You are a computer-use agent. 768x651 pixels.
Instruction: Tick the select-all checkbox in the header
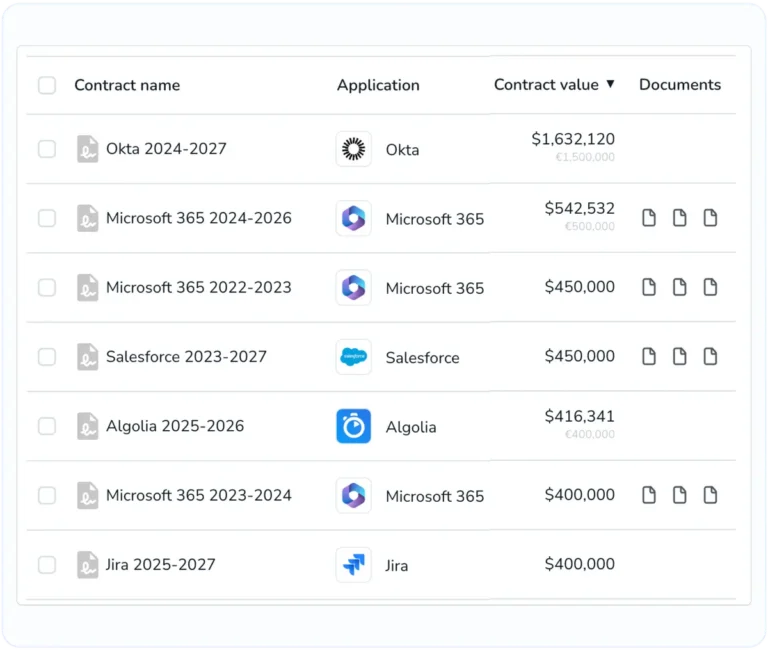(47, 85)
